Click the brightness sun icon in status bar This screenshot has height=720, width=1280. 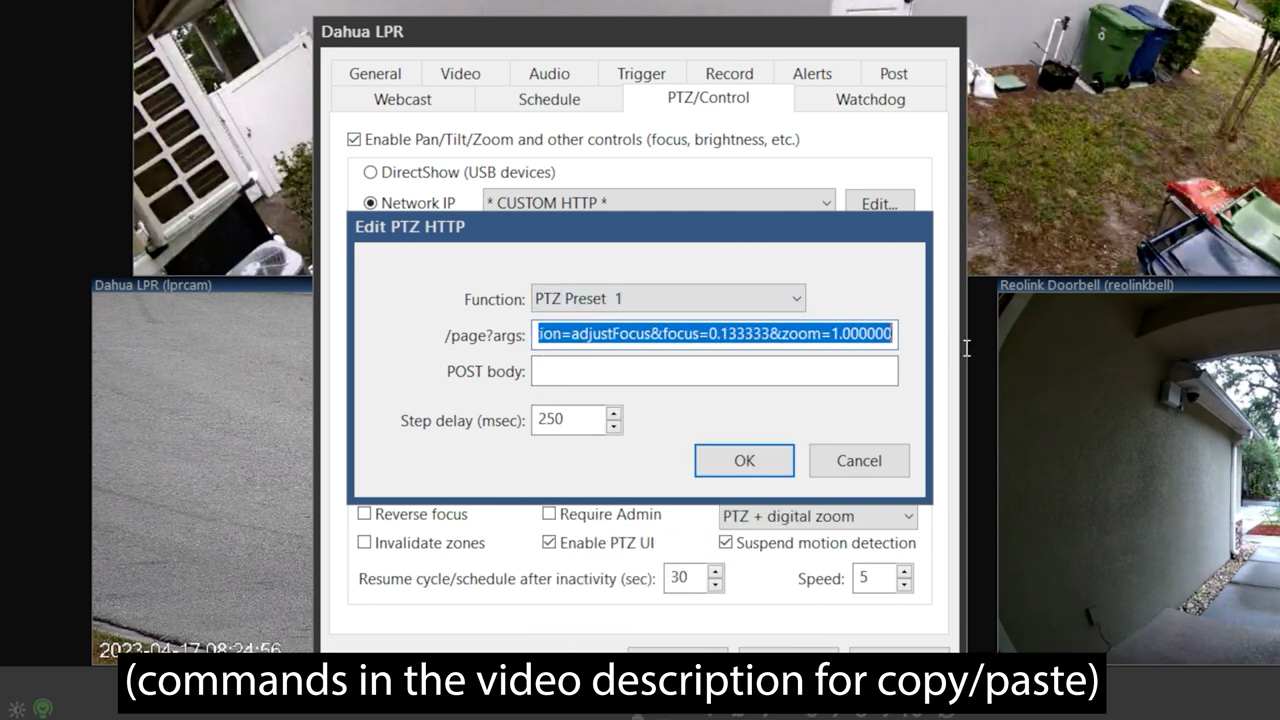pos(17,709)
